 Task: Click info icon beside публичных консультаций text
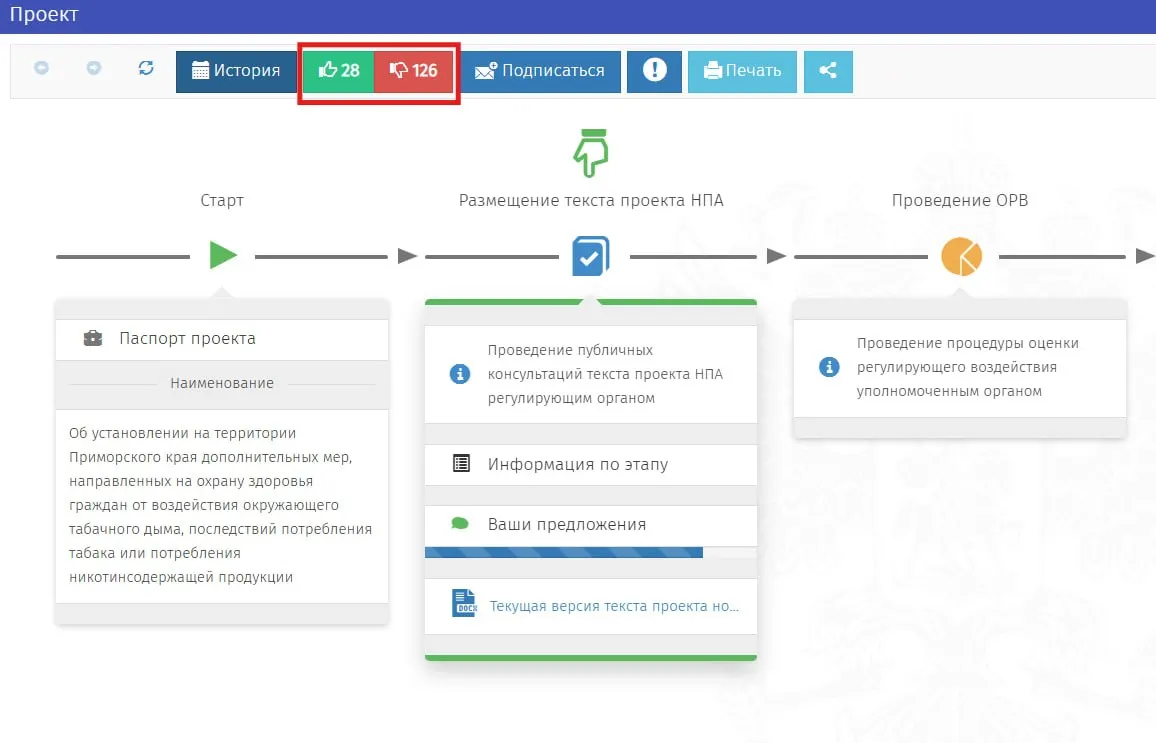tap(460, 374)
